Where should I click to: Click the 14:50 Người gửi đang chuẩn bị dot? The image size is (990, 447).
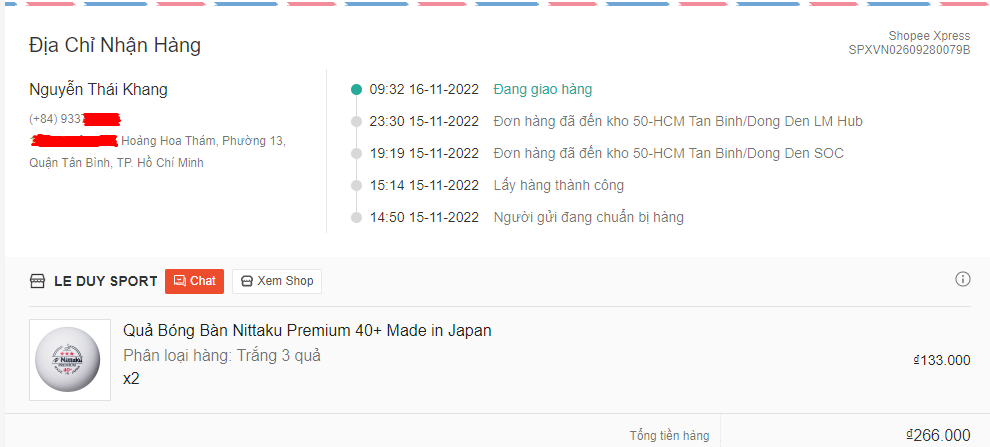point(357,218)
